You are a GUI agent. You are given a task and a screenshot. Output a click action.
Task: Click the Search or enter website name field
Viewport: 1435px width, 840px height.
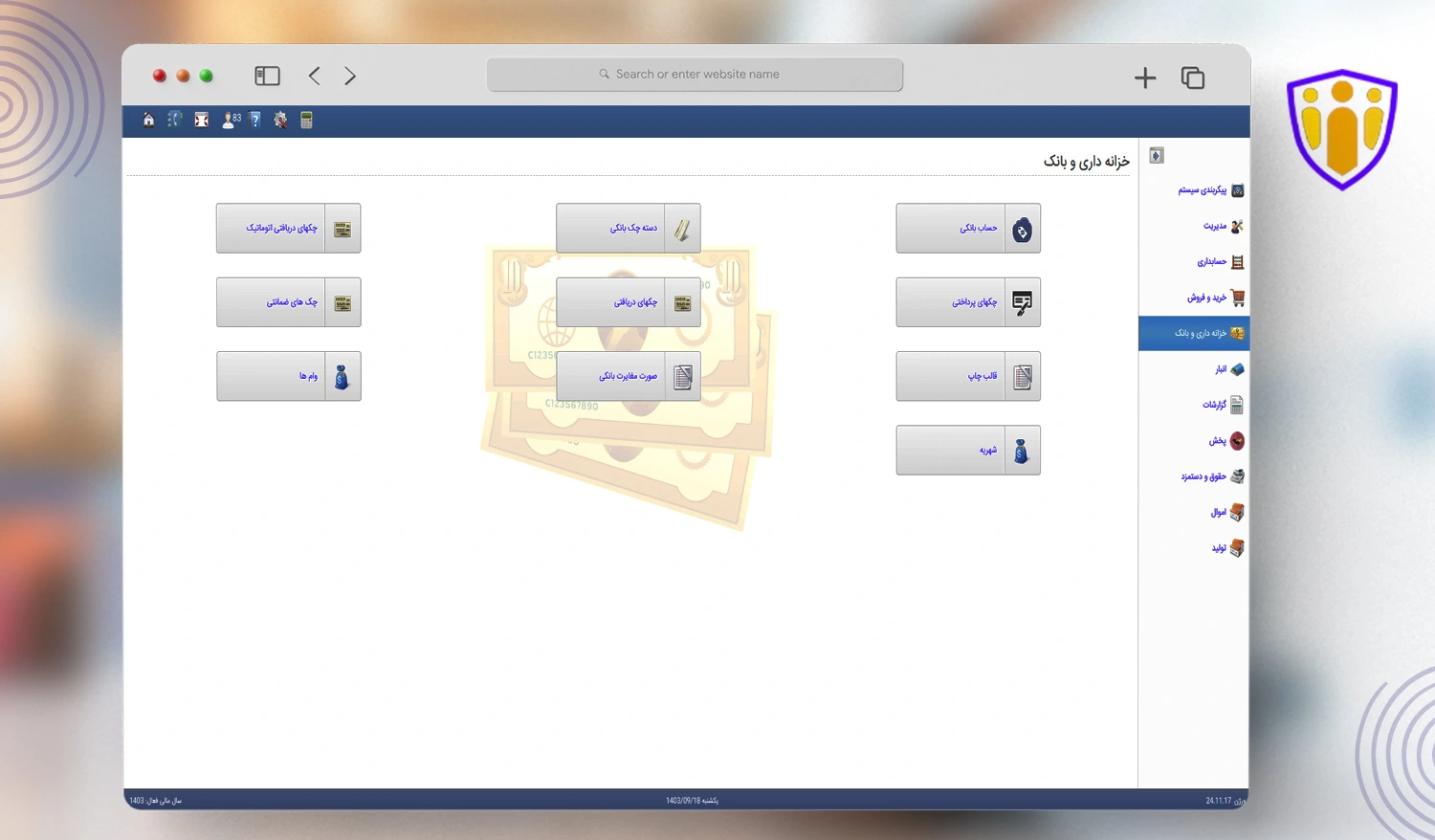pos(695,75)
